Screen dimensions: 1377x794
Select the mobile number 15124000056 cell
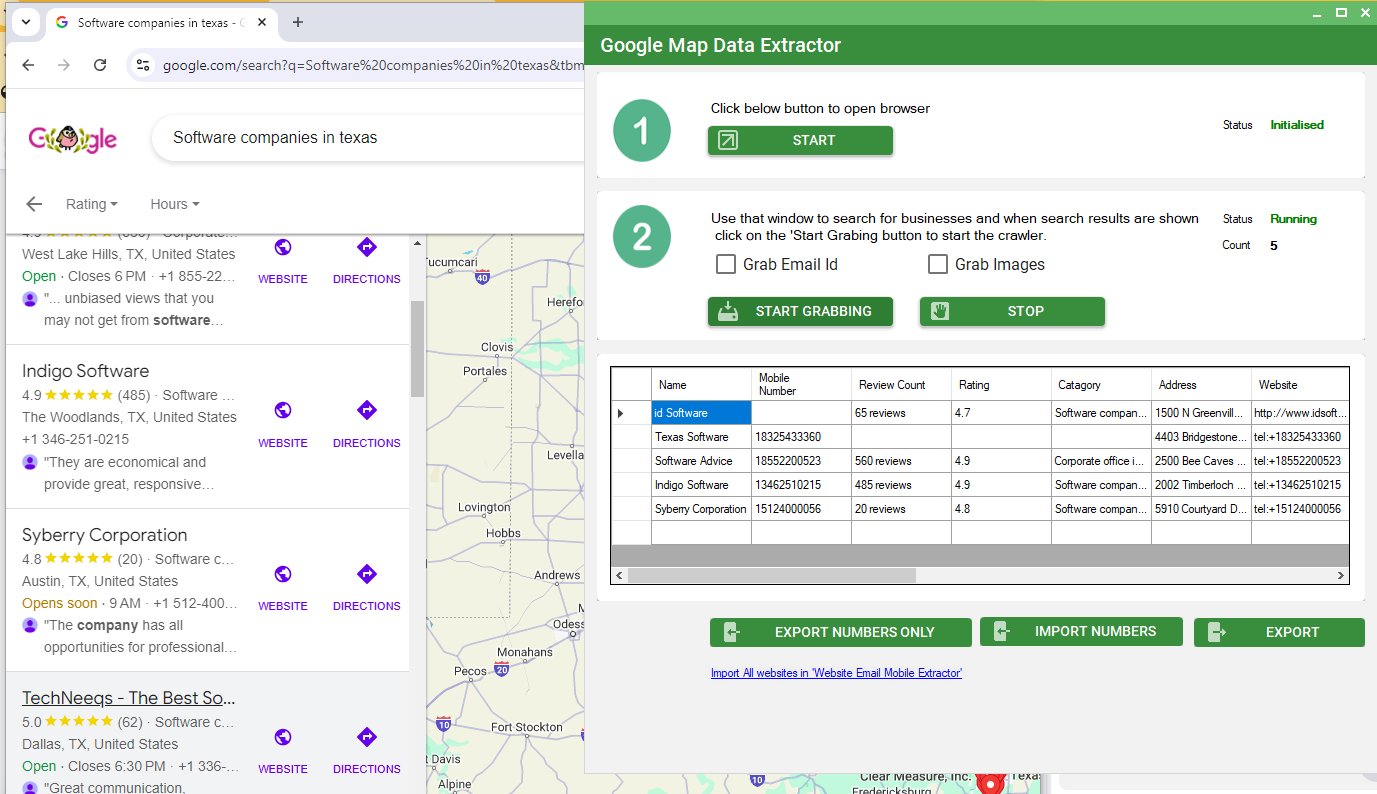click(x=801, y=509)
